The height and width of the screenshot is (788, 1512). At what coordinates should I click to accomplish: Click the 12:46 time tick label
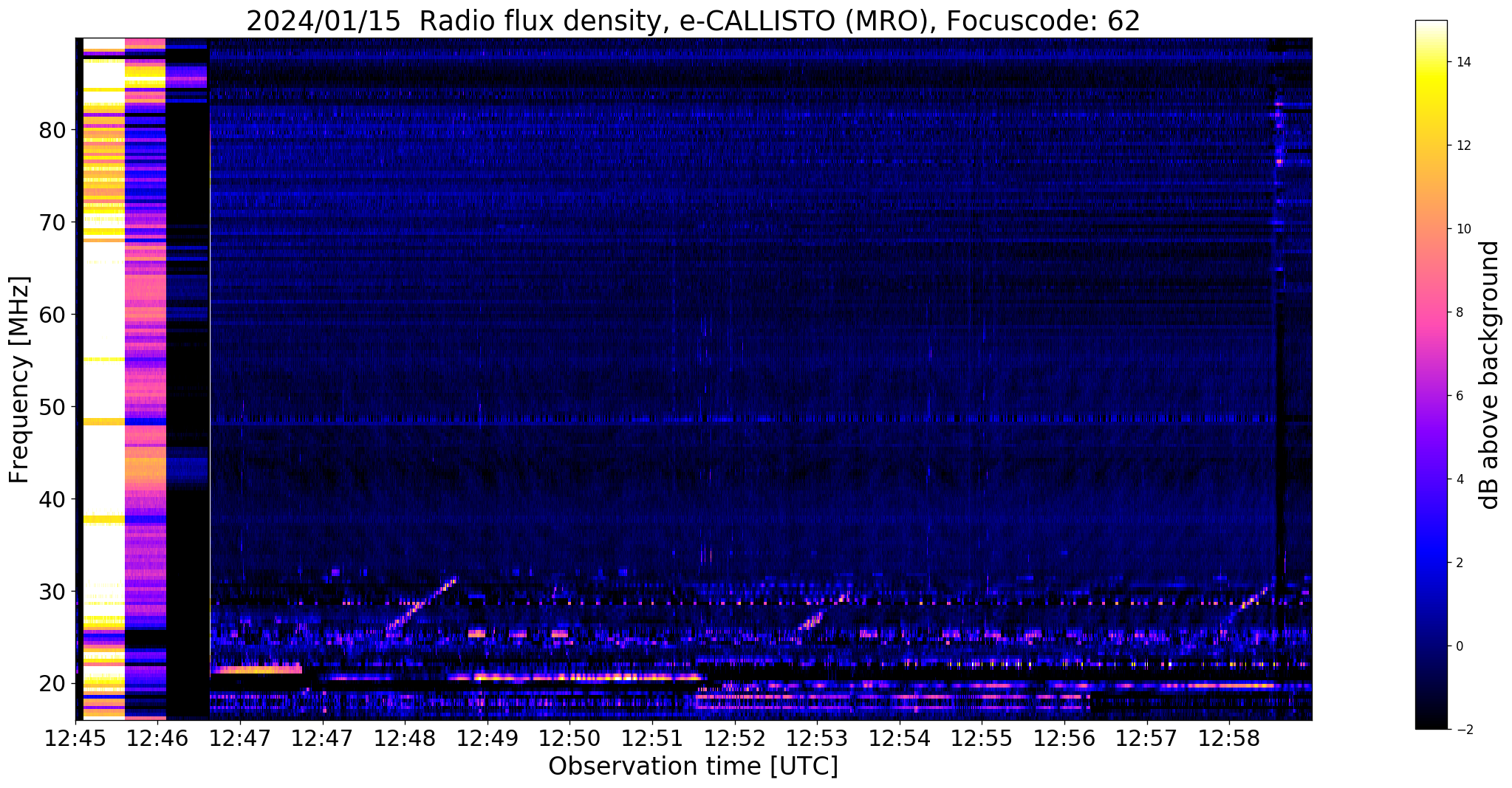(x=158, y=737)
